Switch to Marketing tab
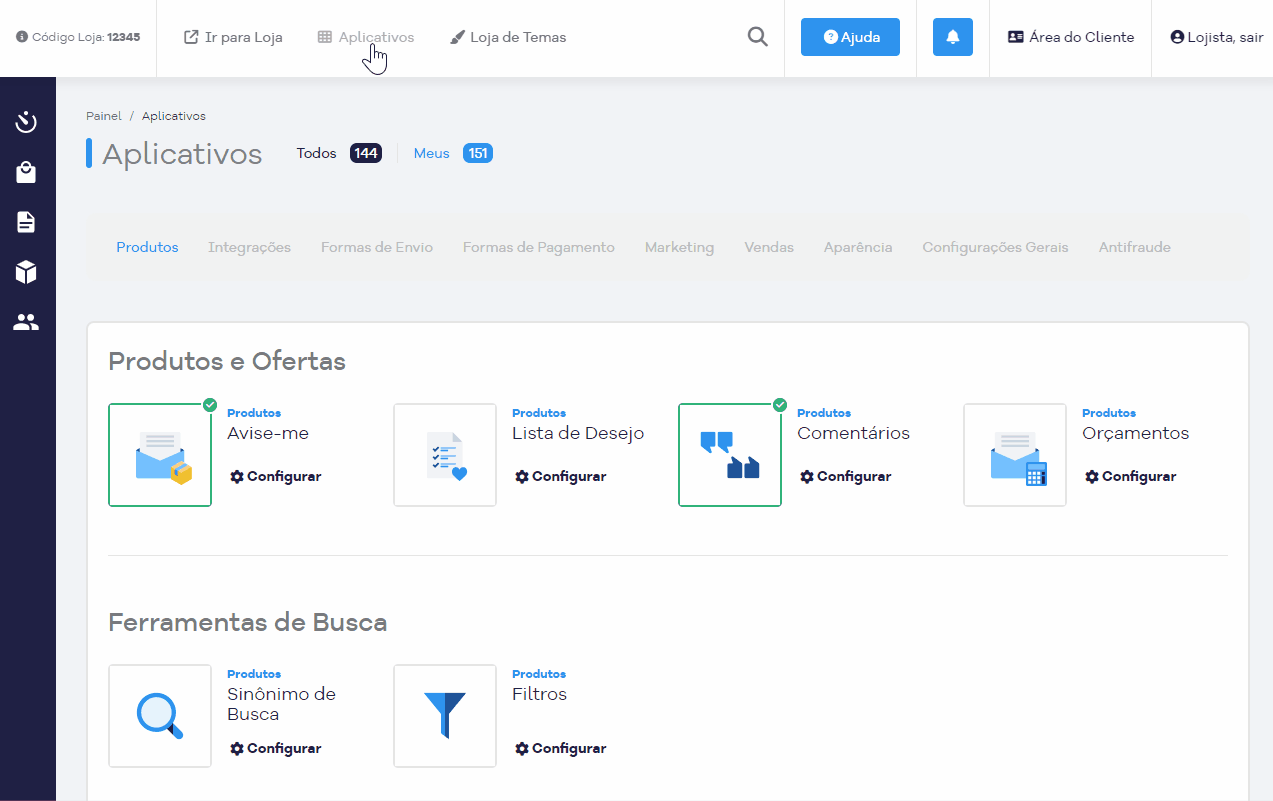 [680, 247]
